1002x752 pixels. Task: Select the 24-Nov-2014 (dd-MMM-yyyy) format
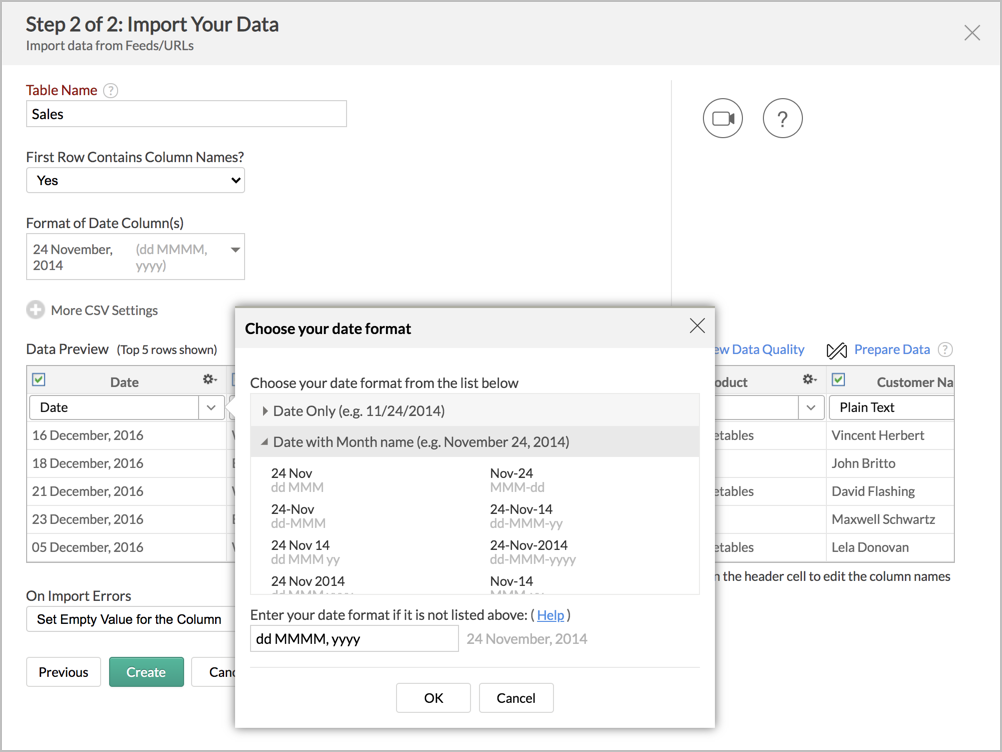532,552
